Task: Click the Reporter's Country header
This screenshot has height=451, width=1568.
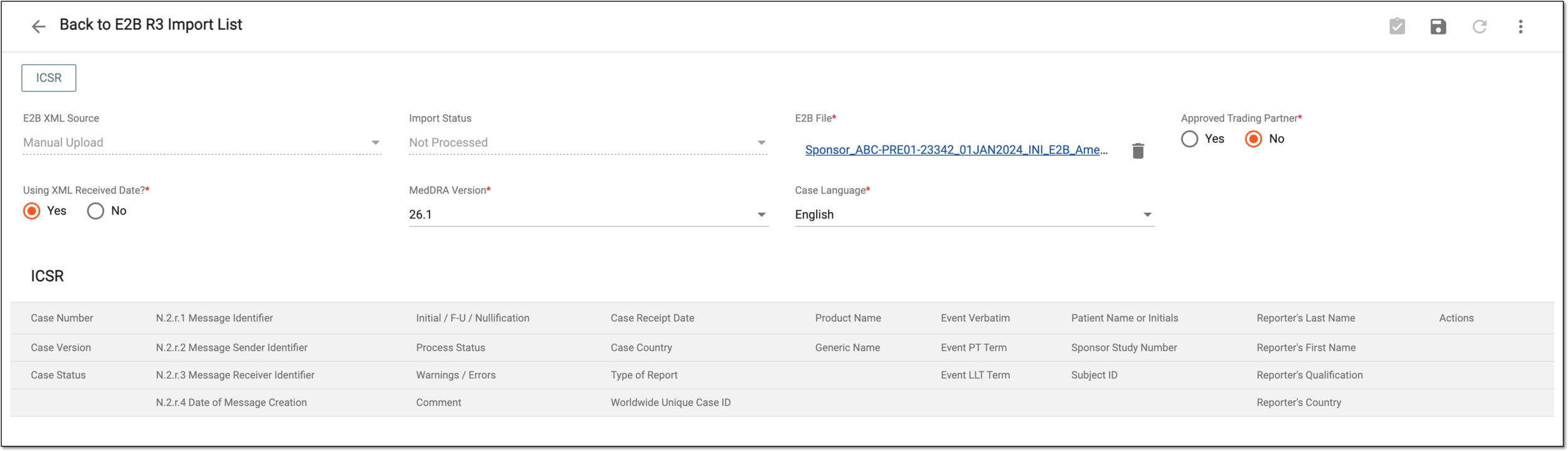Action: [x=1299, y=403]
